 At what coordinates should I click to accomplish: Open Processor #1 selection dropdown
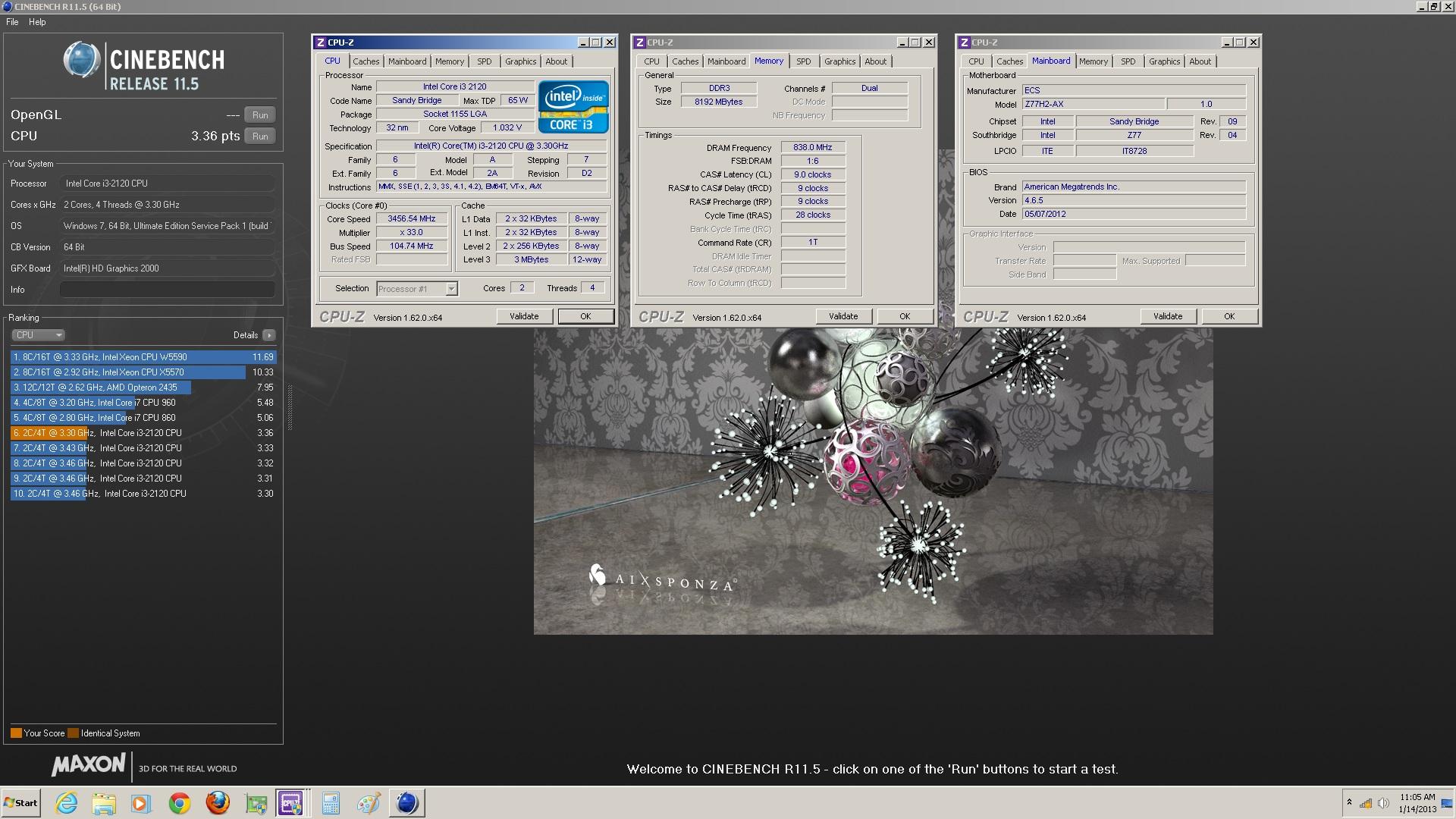[x=417, y=289]
